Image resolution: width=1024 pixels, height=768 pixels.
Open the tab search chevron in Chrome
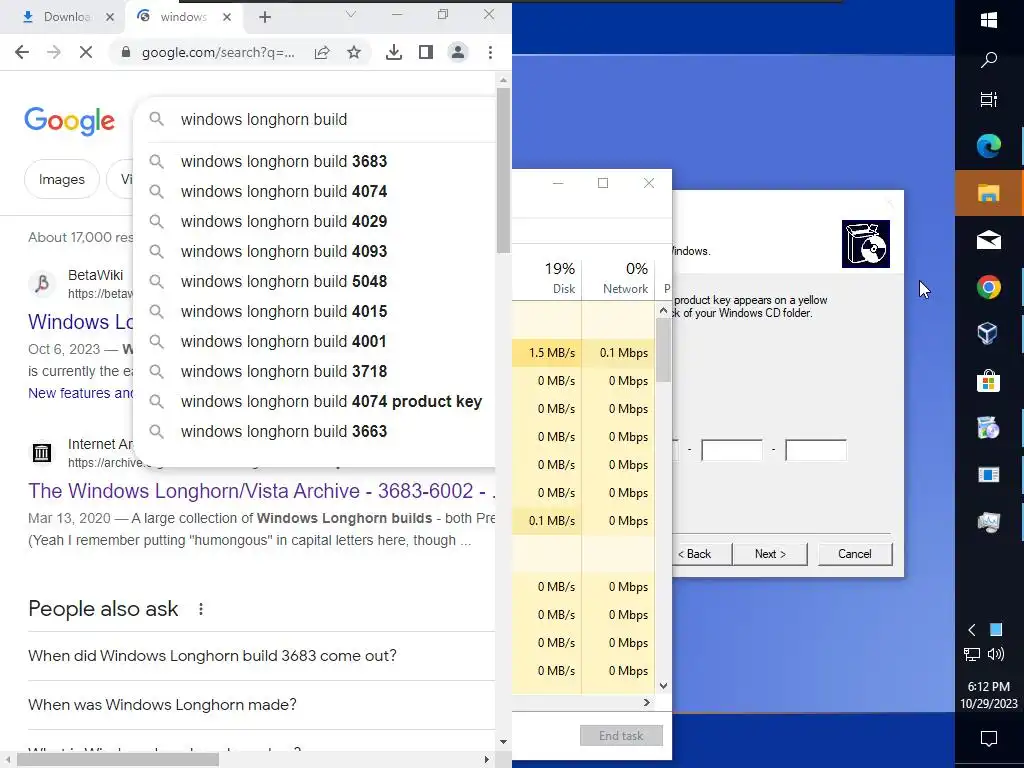pos(351,14)
